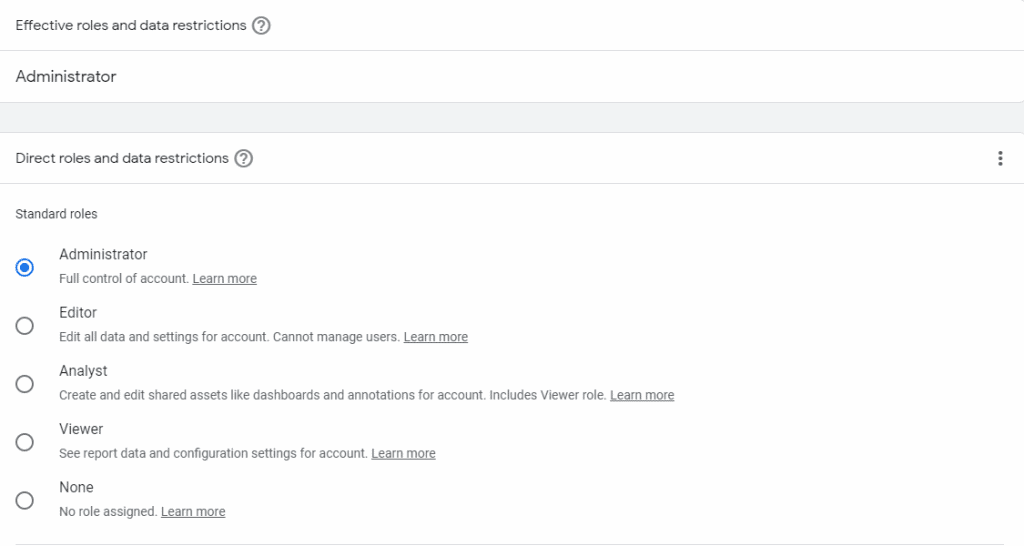Click the 'None' role label text
Viewport: 1024px width, 546px height.
(76, 487)
